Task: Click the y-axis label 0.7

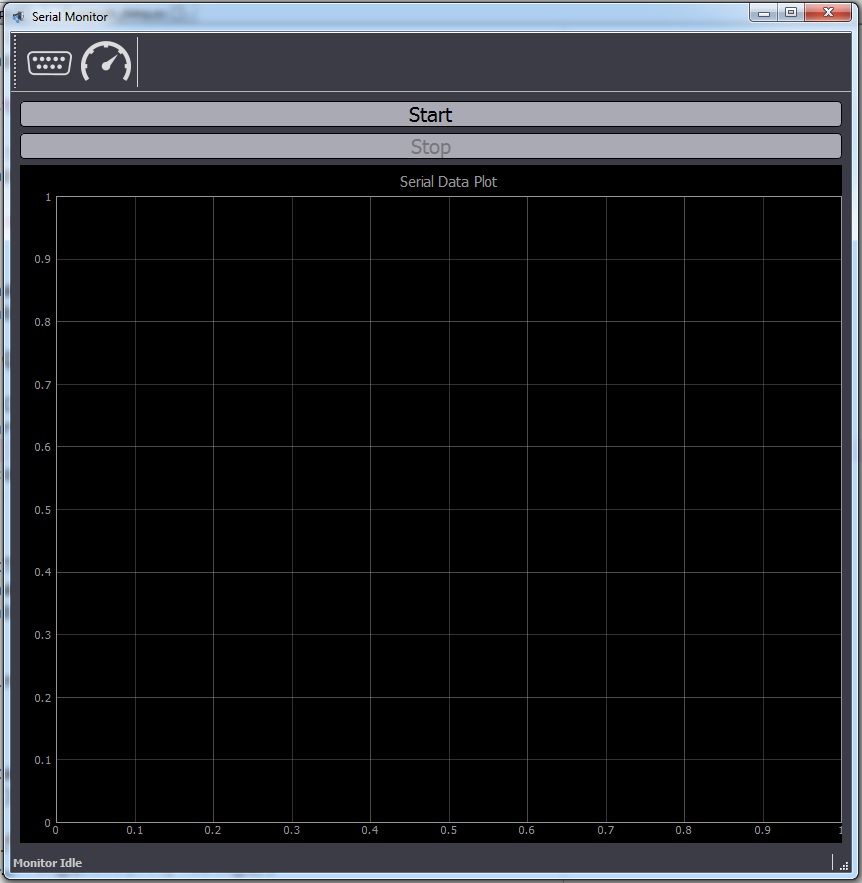Action: [42, 385]
